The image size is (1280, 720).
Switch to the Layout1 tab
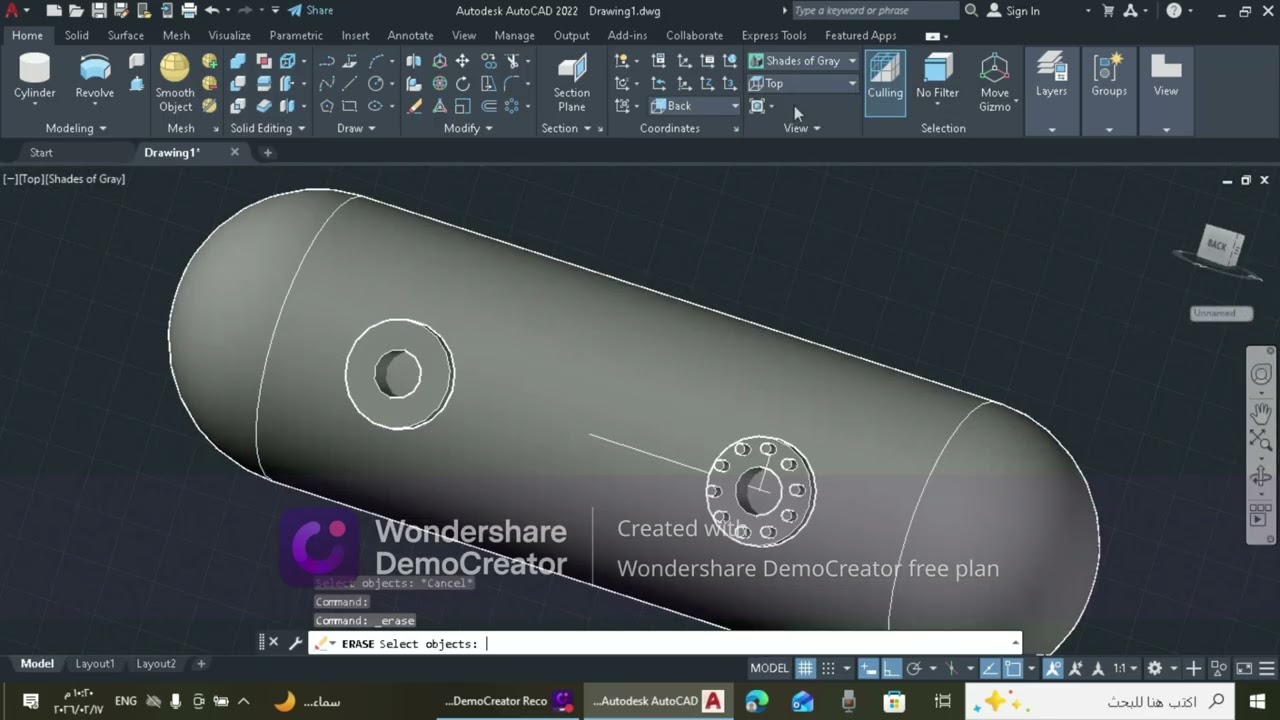[95, 664]
